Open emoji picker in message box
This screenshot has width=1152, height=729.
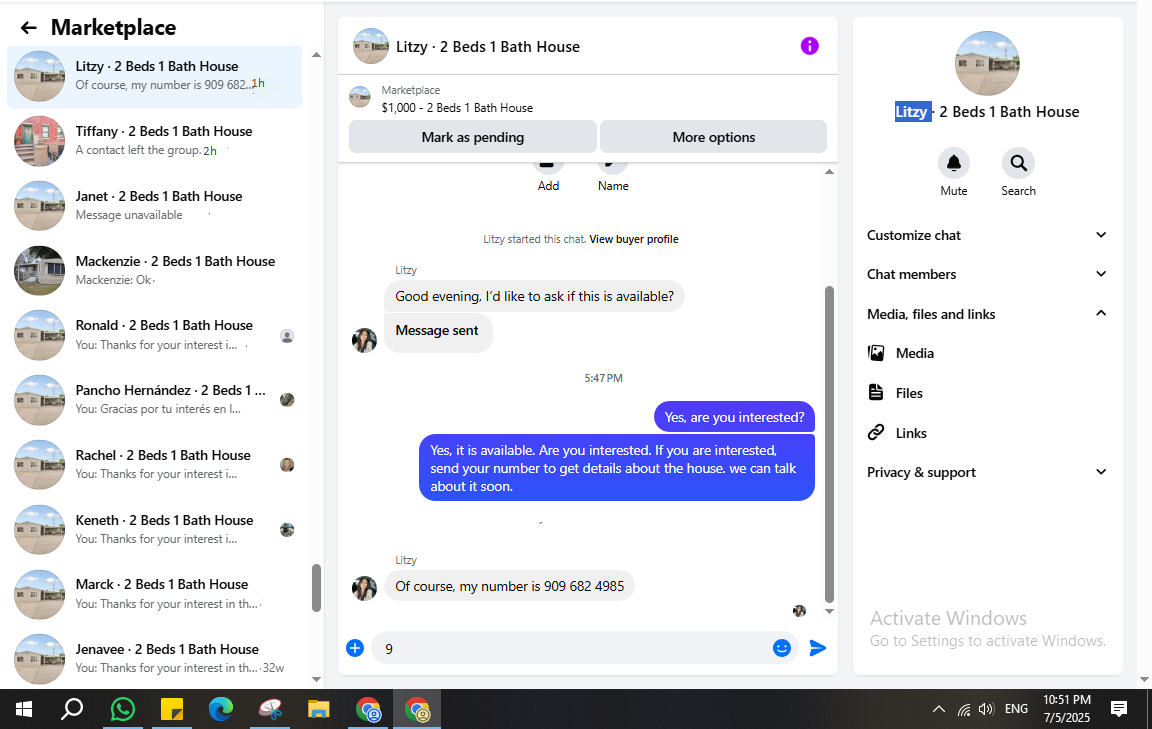(782, 648)
